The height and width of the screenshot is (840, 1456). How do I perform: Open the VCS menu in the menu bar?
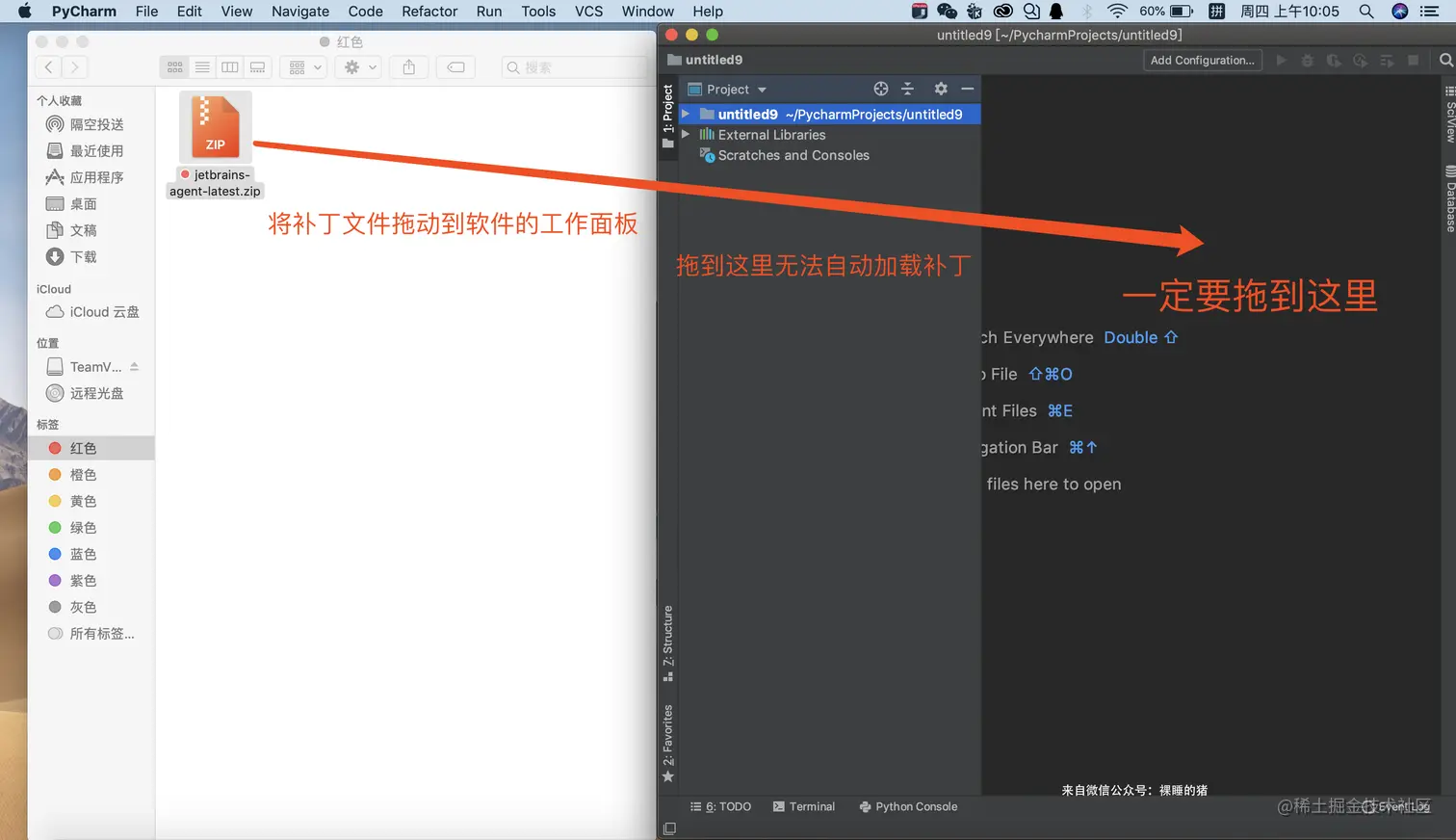click(588, 11)
